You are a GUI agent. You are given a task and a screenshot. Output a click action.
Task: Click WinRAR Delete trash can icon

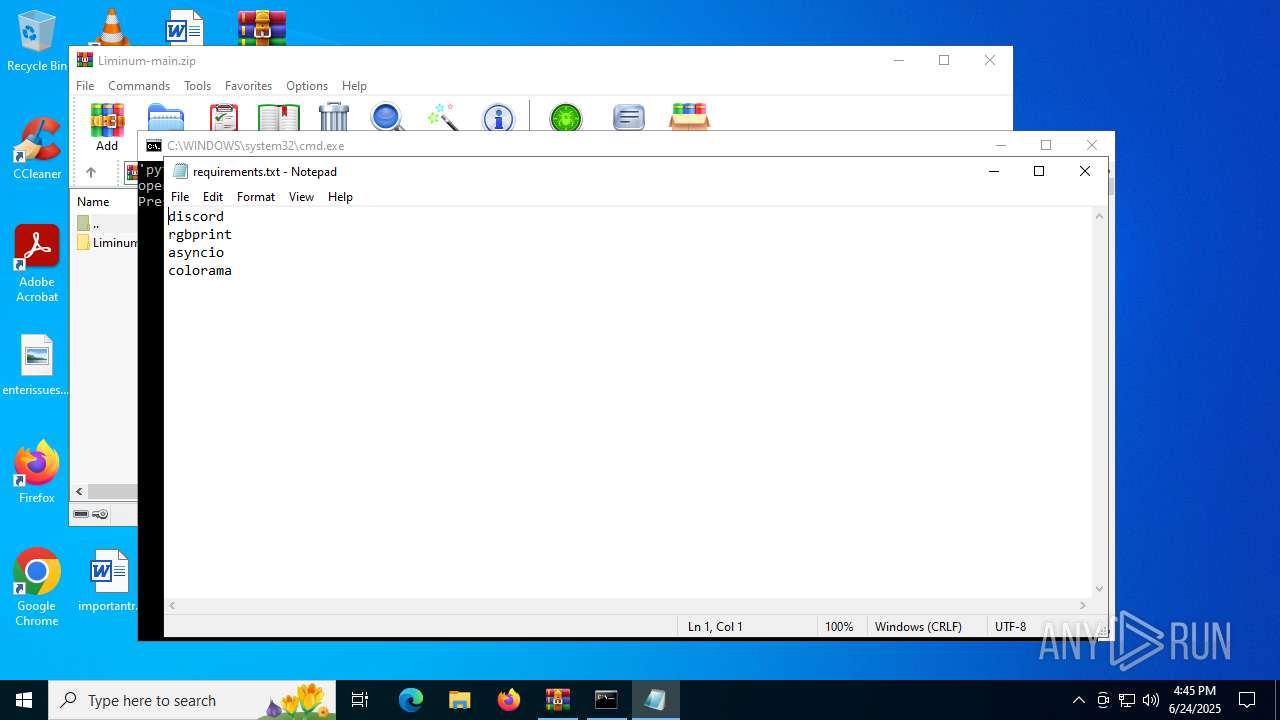coord(334,118)
